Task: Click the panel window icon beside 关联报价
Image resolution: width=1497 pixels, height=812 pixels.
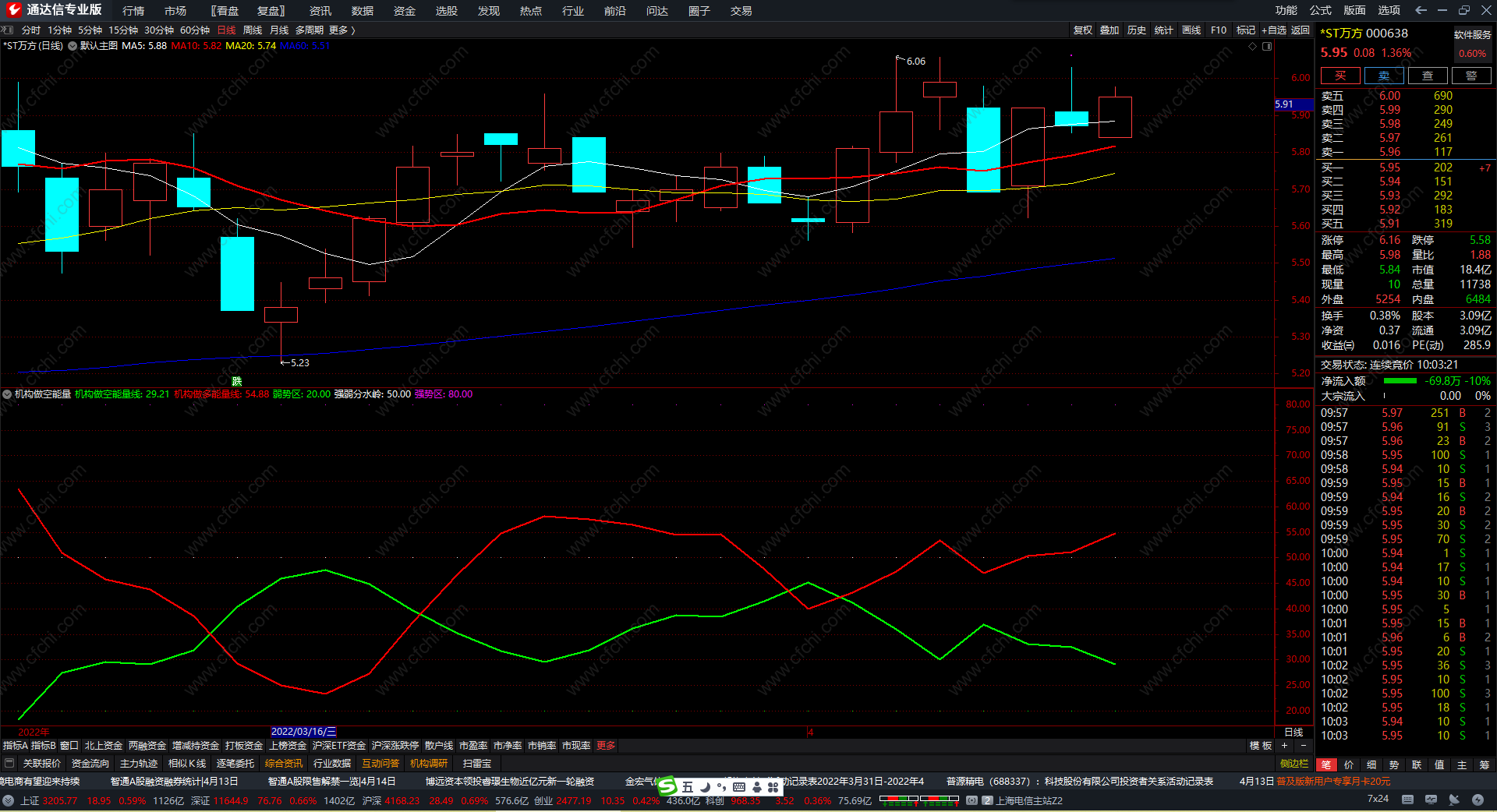Action: pyautogui.click(x=9, y=764)
